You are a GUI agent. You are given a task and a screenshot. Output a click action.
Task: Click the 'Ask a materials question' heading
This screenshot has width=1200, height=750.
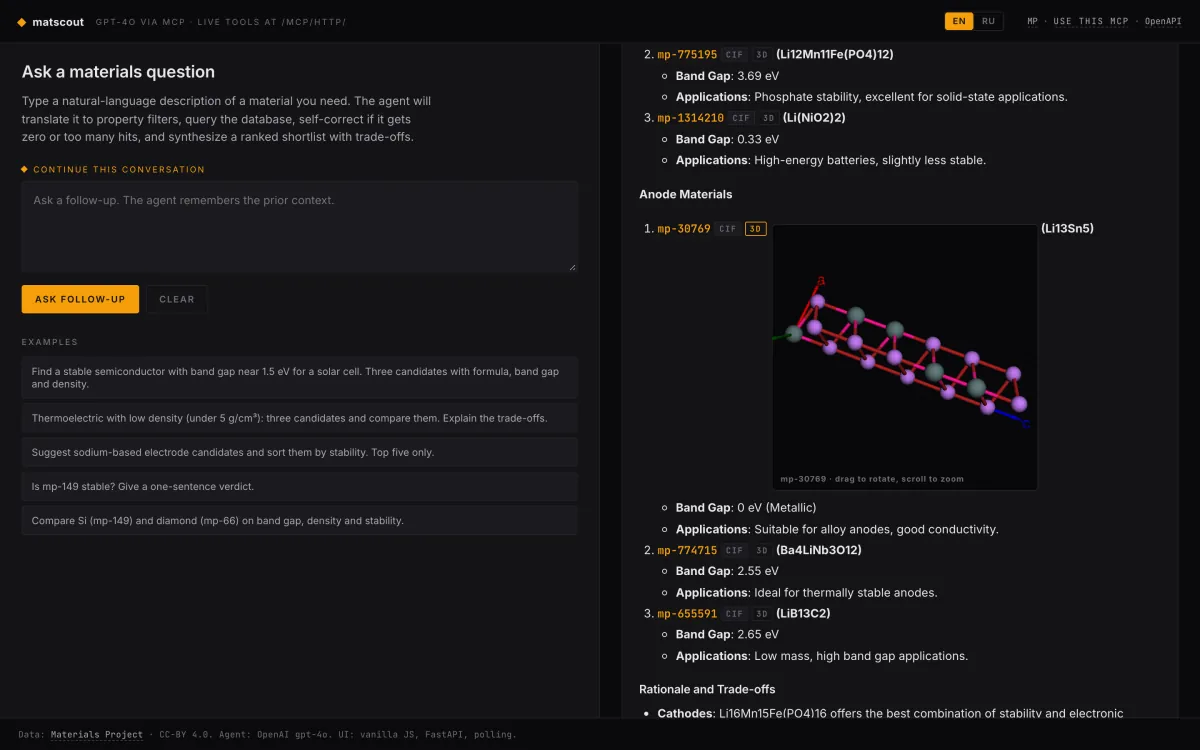(x=118, y=72)
